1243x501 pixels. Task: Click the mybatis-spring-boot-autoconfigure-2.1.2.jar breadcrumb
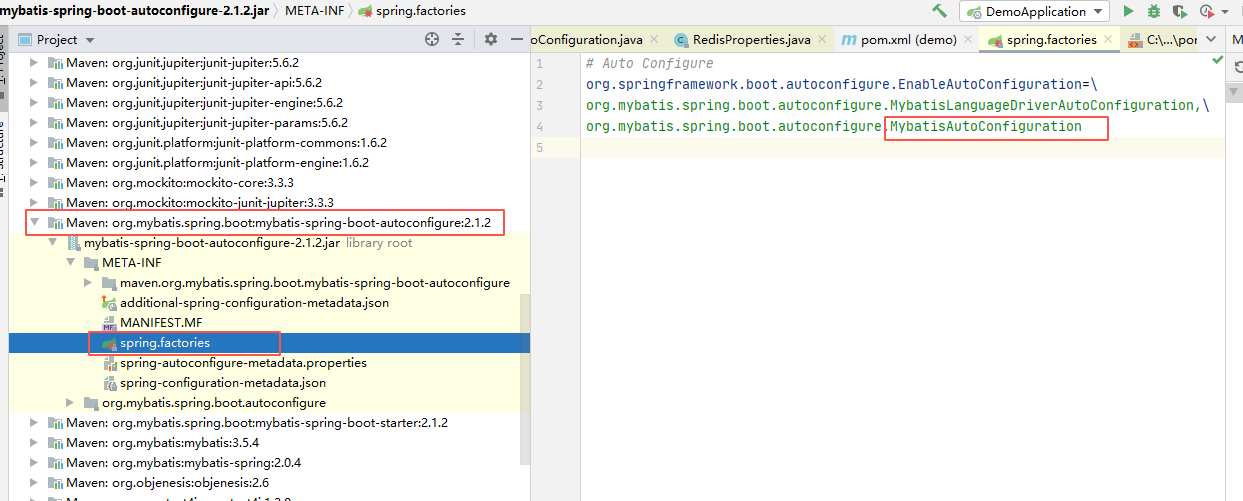tap(135, 11)
